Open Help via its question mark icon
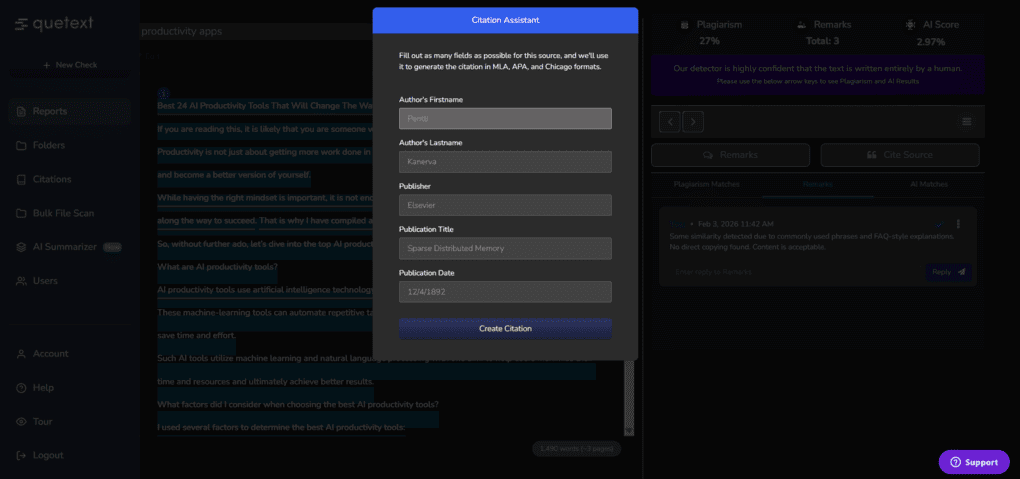The width and height of the screenshot is (1020, 479). coord(21,388)
